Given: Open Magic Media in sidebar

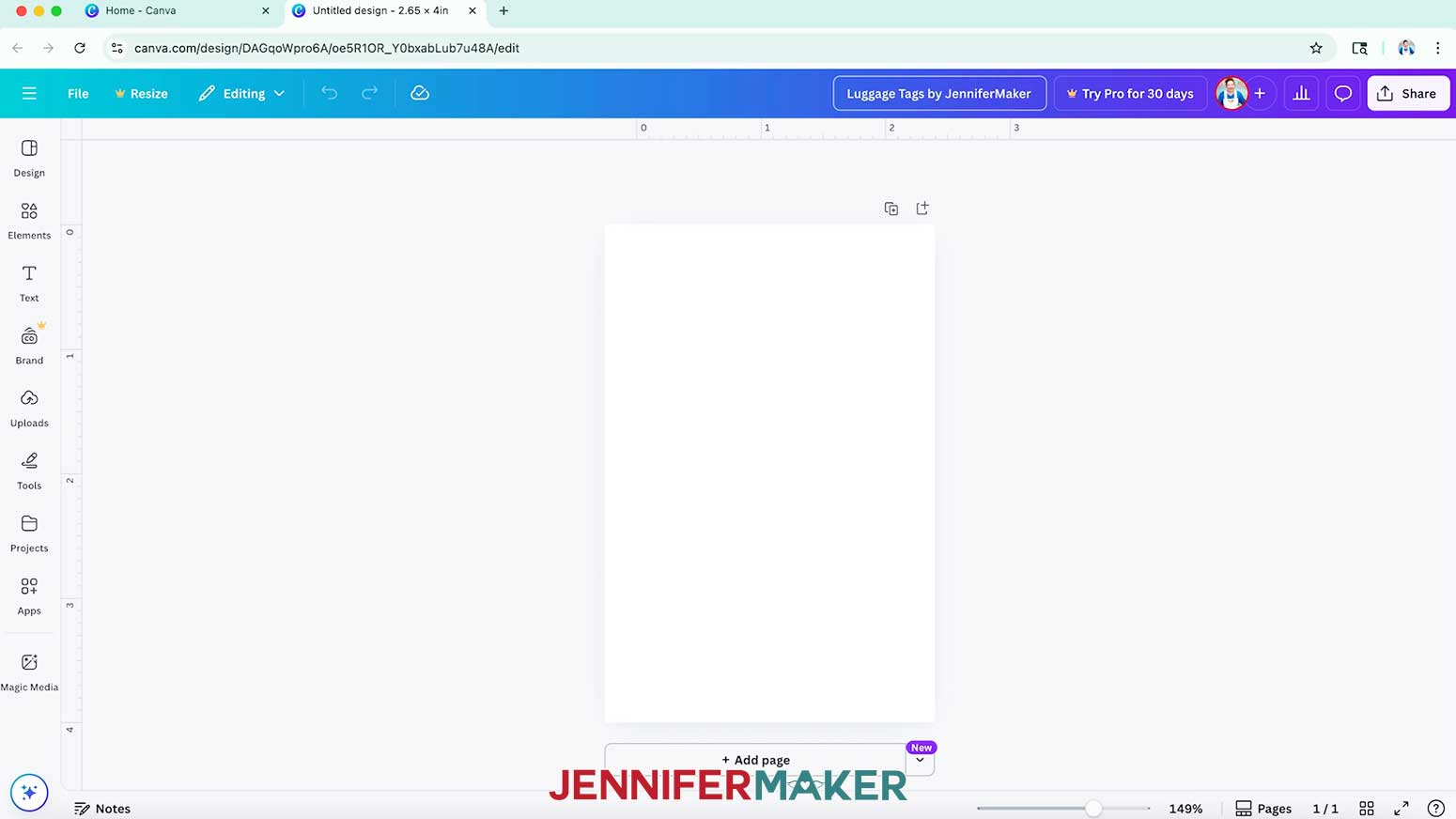Looking at the screenshot, I should pos(29,672).
